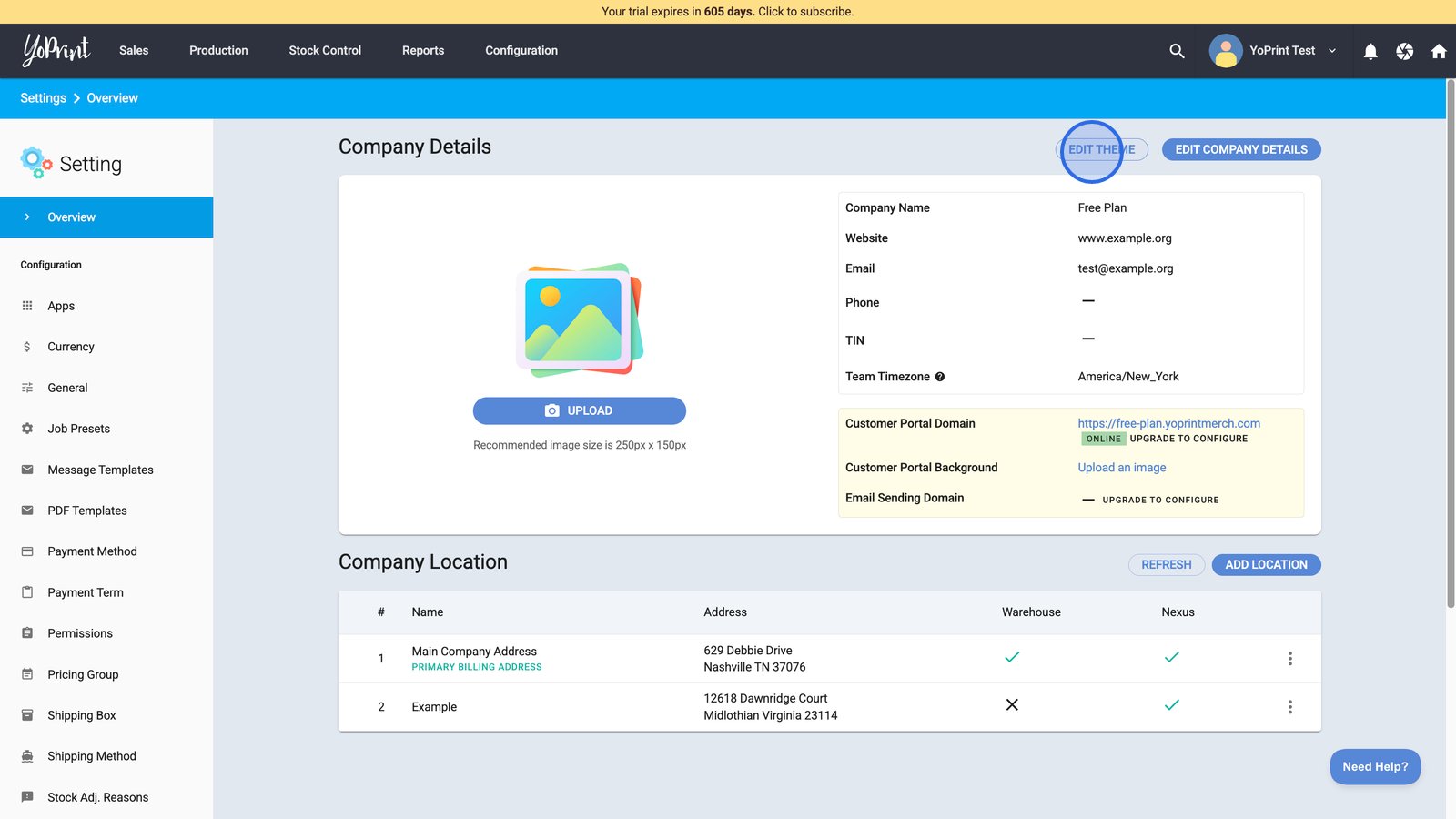Open the Stock Control menu
This screenshot has height=819, width=1456.
tap(325, 51)
